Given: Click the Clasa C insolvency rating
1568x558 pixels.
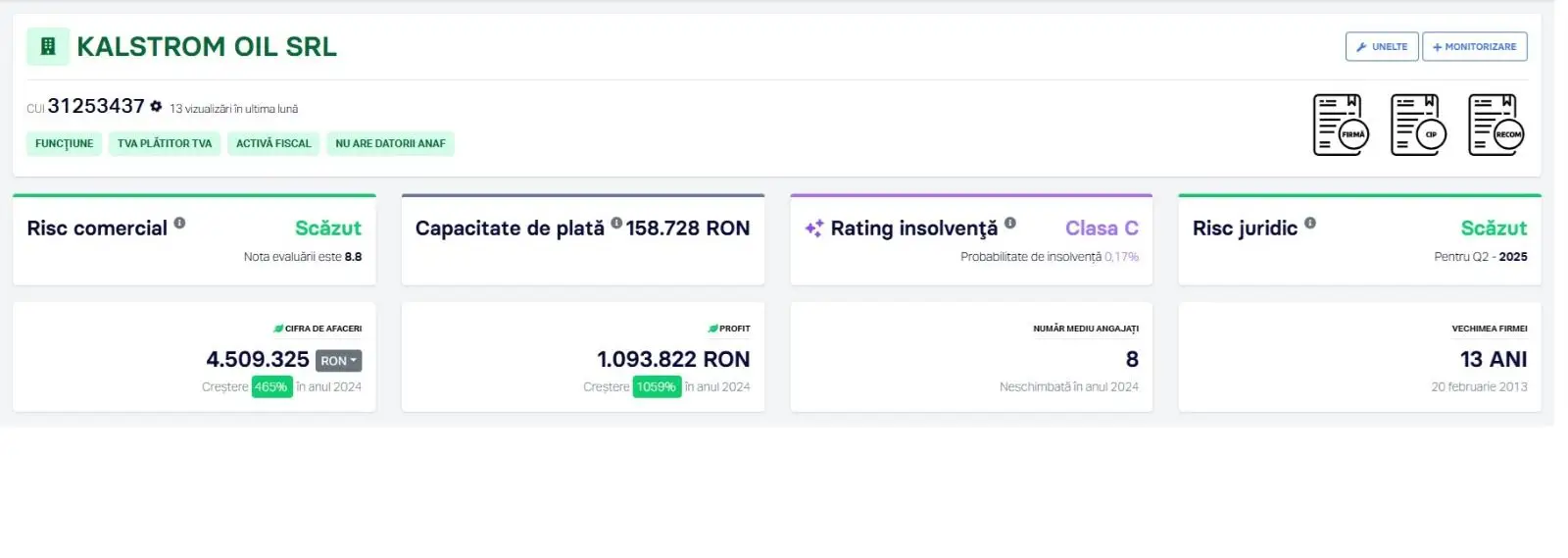Looking at the screenshot, I should point(1102,228).
